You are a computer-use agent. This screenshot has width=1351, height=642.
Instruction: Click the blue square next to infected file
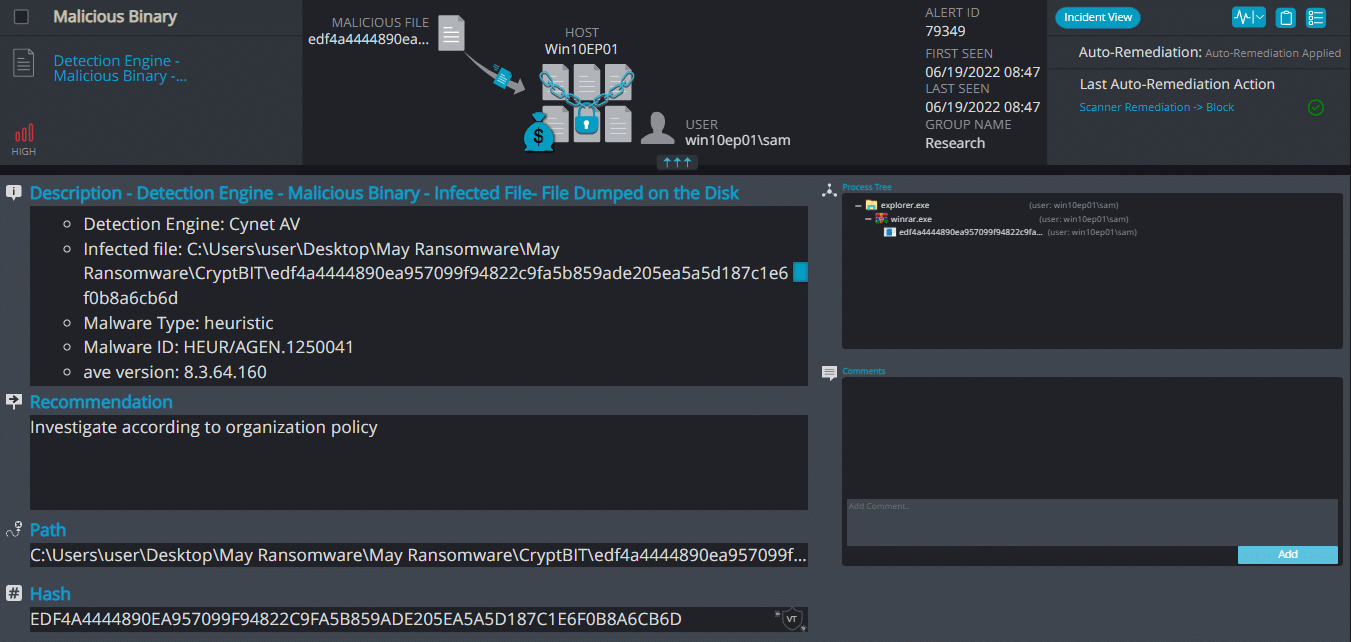(800, 273)
